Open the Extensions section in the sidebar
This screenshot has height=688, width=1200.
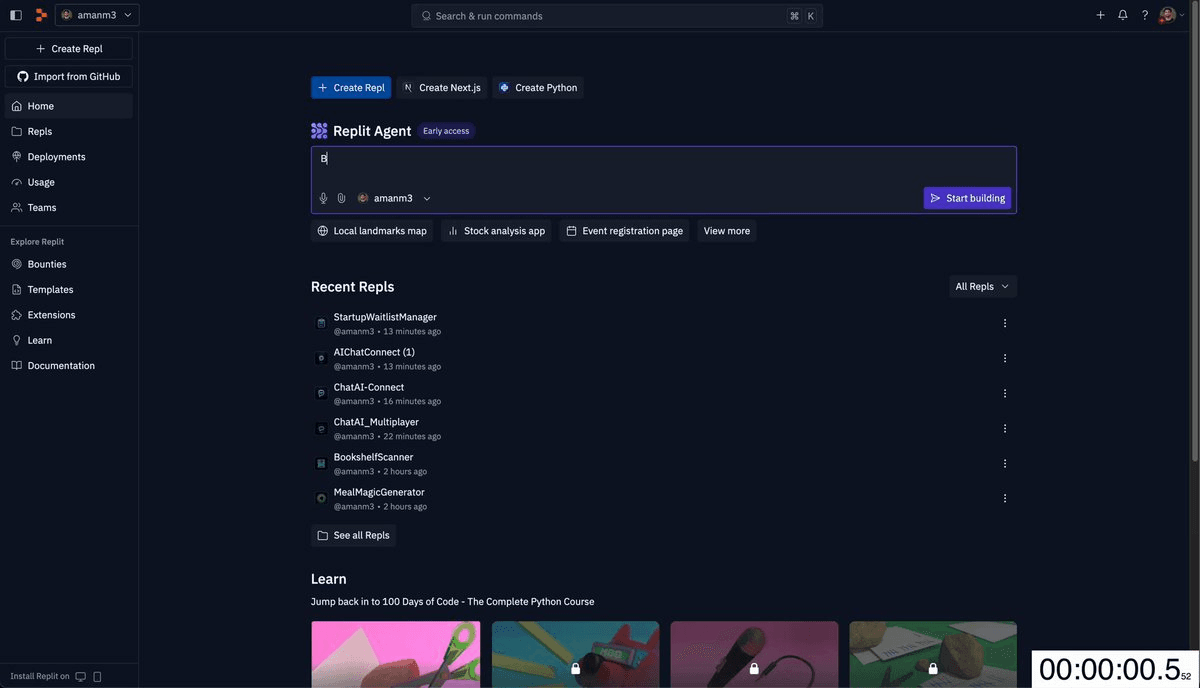pyautogui.click(x=50, y=314)
